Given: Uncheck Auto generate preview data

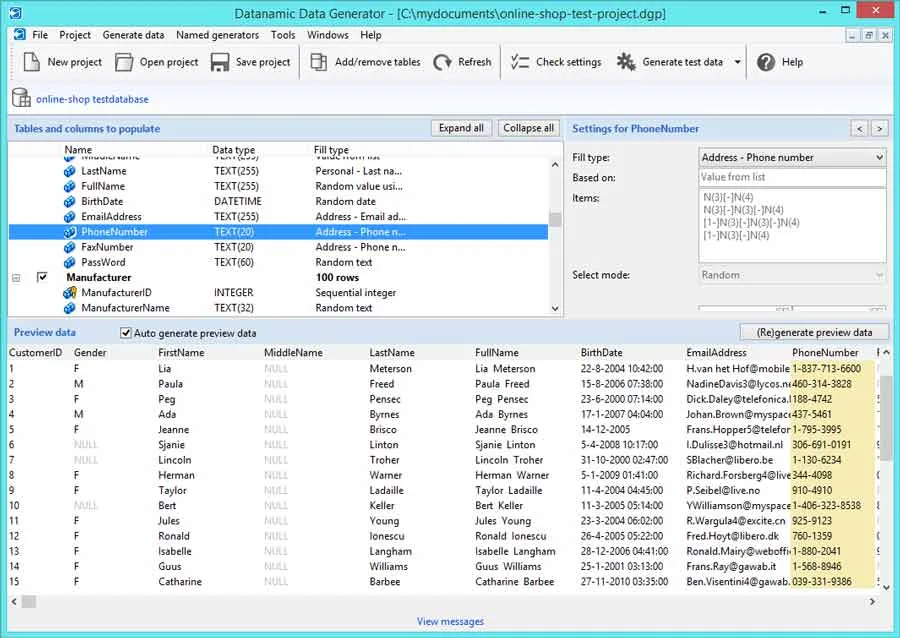Looking at the screenshot, I should [125, 333].
